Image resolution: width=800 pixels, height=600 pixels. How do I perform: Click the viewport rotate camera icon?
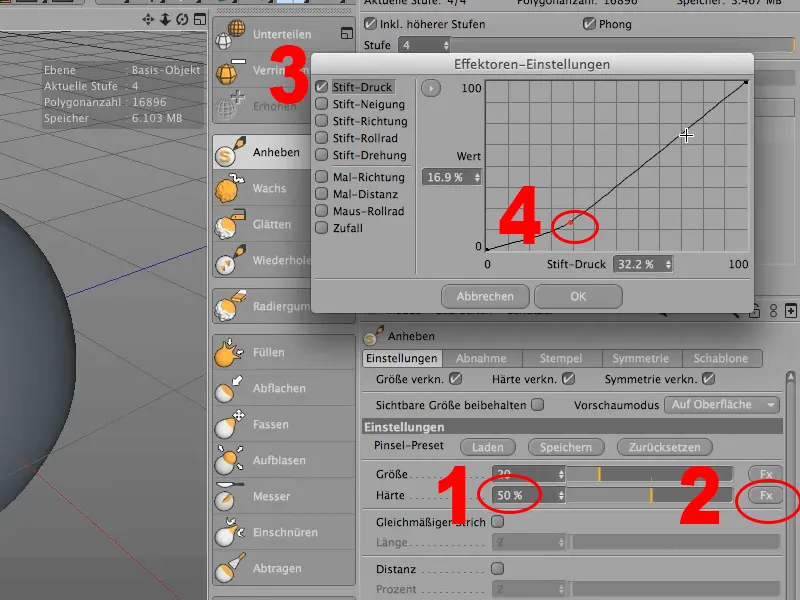coord(182,19)
